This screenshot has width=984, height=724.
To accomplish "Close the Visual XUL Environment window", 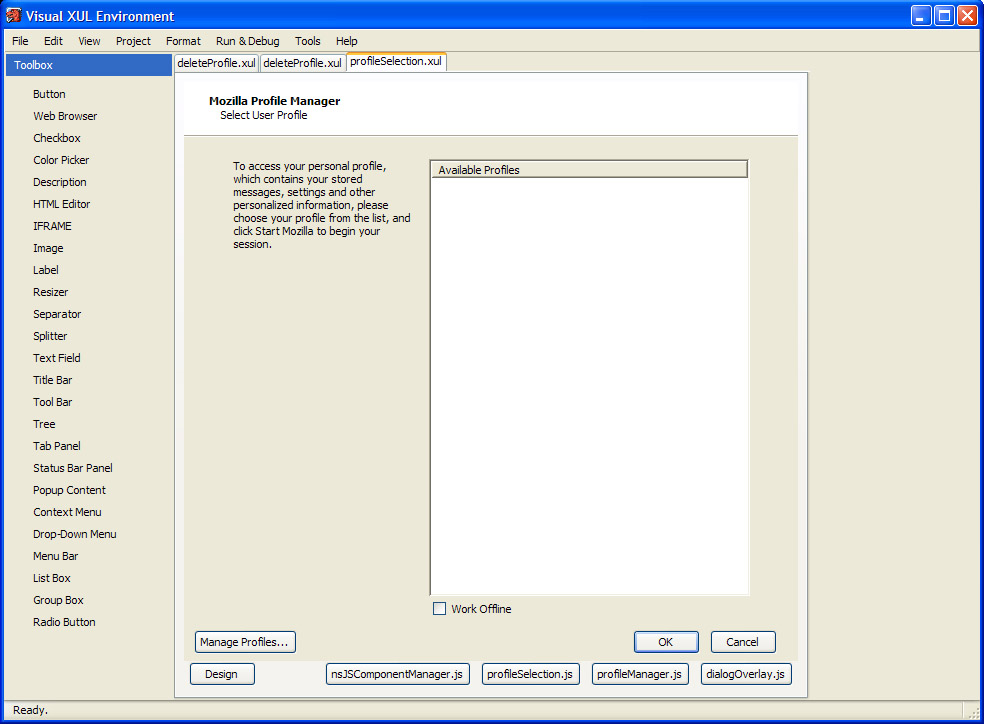I will [966, 15].
